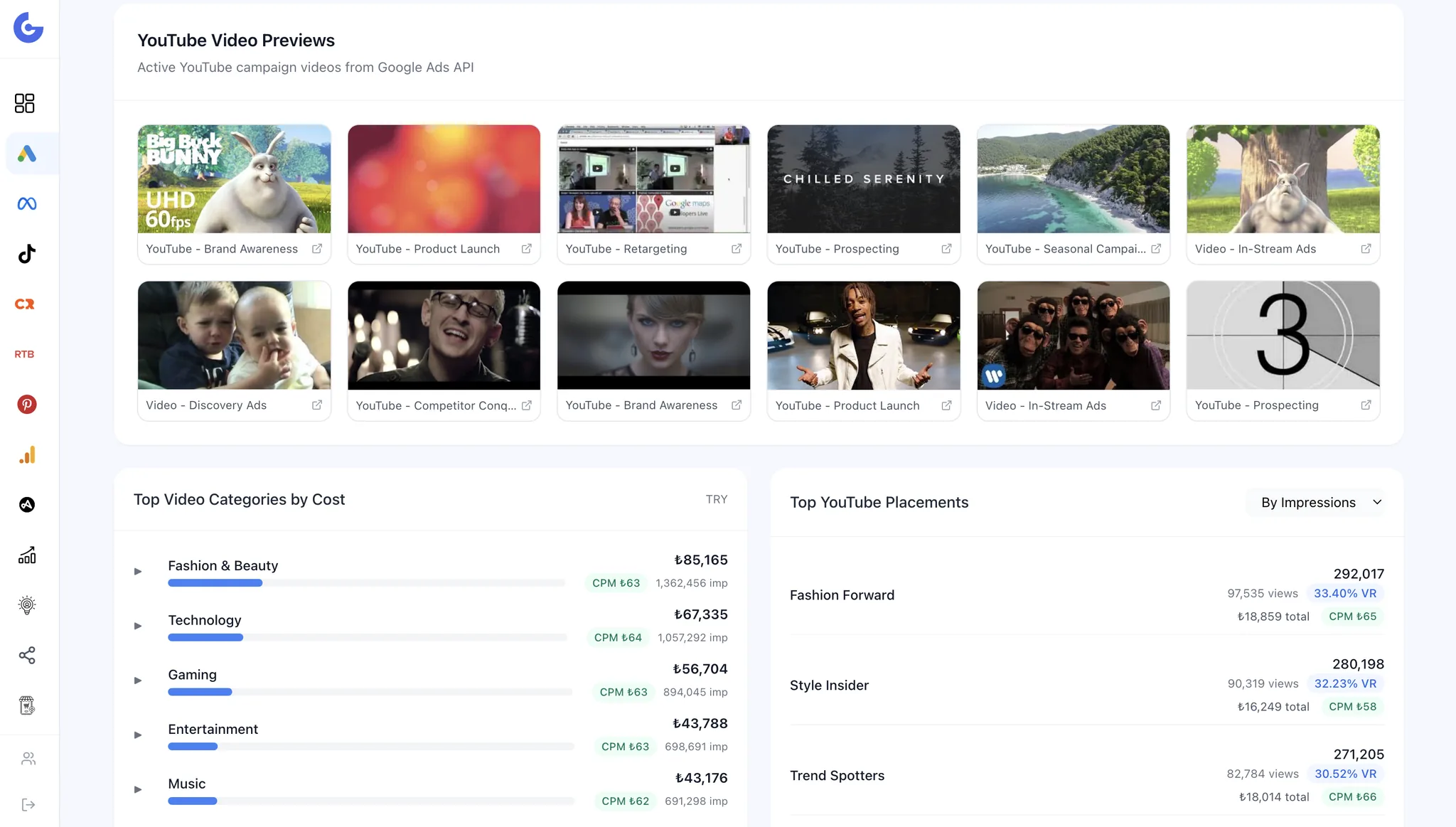Open external link for Big Buck Bunny Brand Awareness

[x=317, y=249]
